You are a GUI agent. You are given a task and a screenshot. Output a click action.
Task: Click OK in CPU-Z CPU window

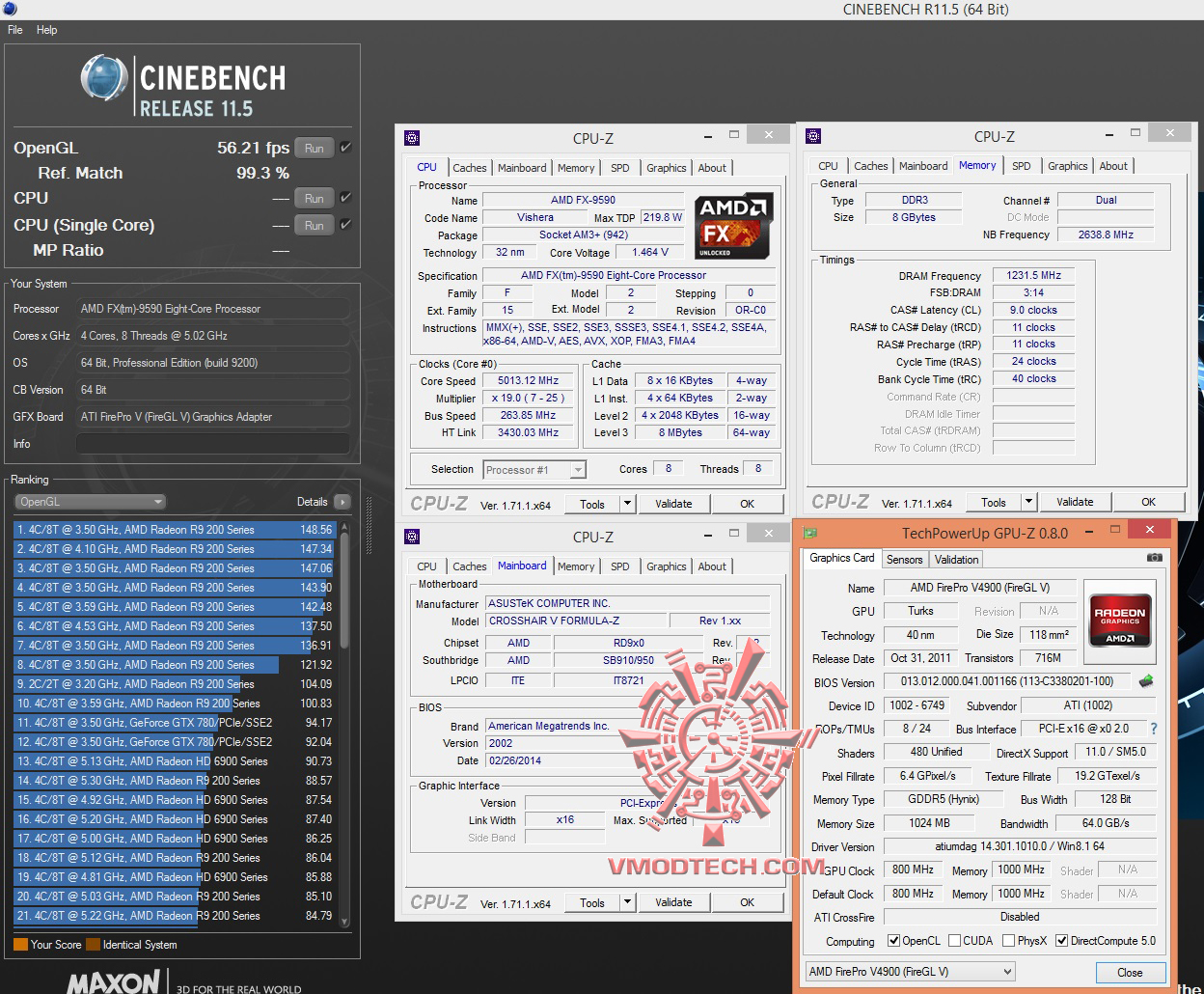[x=747, y=504]
